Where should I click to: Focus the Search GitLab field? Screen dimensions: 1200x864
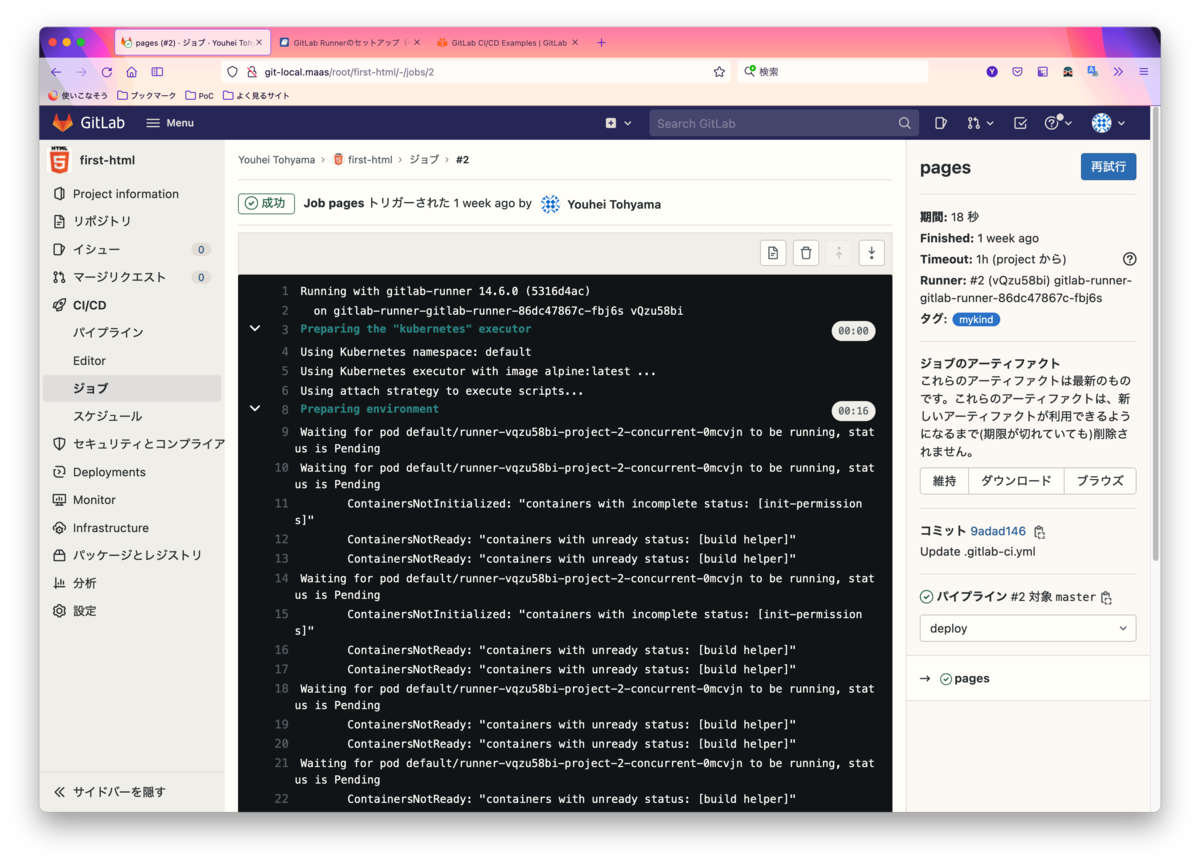coord(784,123)
